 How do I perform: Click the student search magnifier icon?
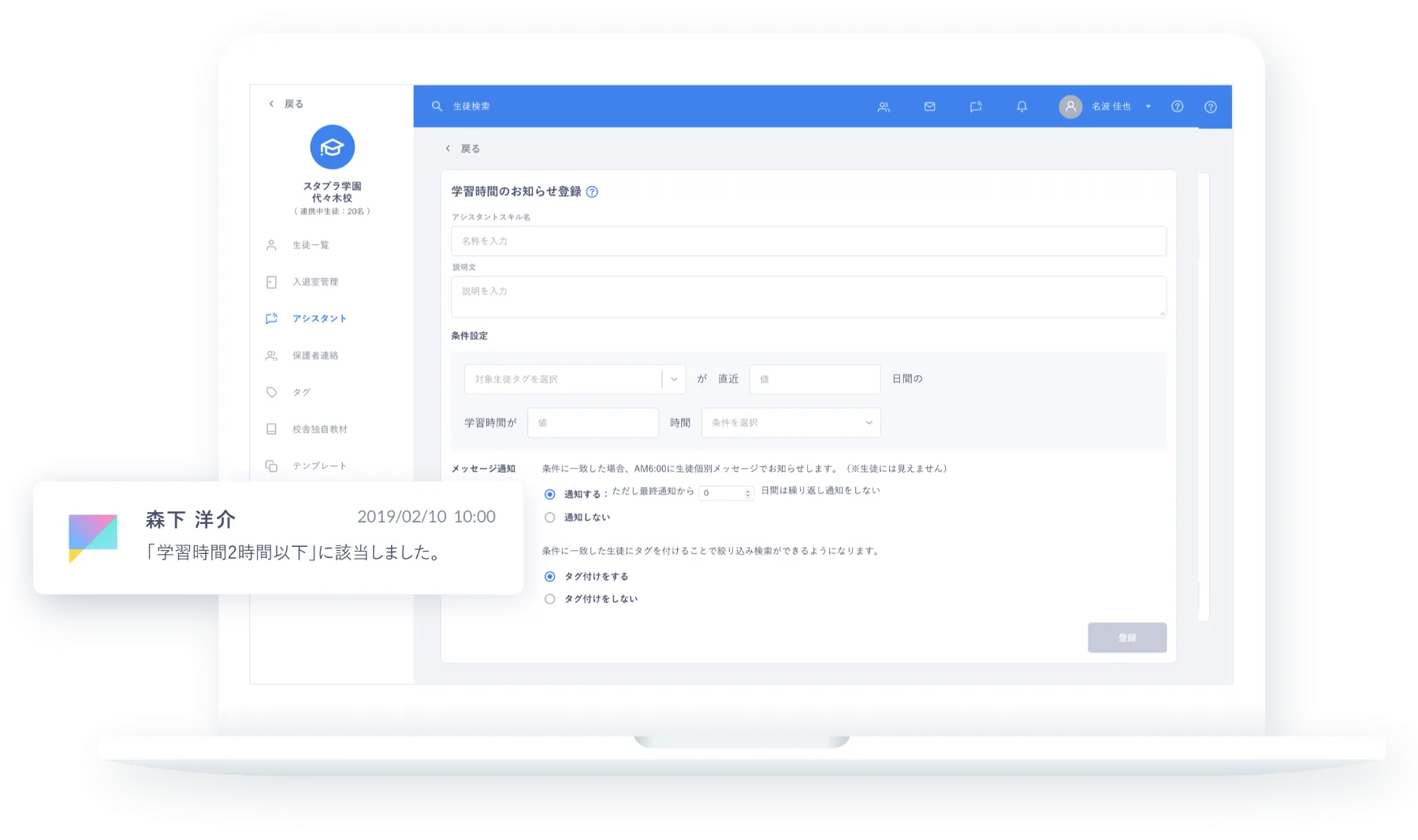point(437,106)
